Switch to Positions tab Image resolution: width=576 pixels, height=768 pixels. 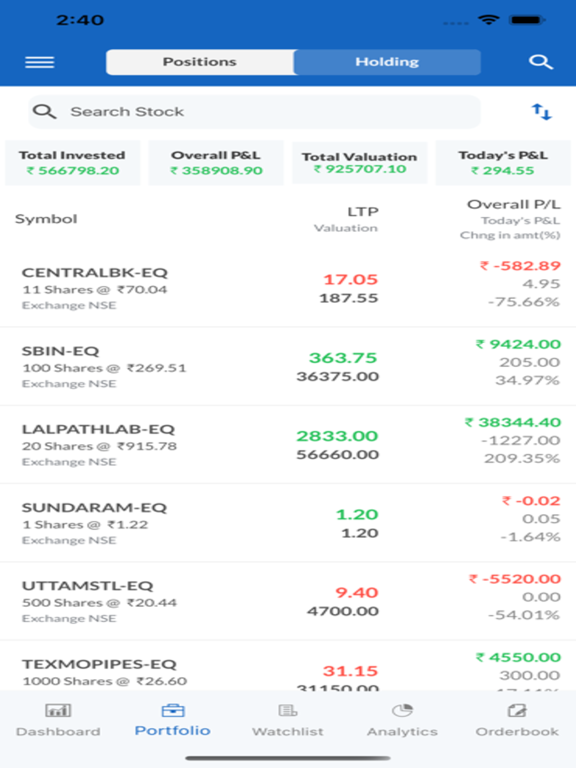tap(200, 62)
